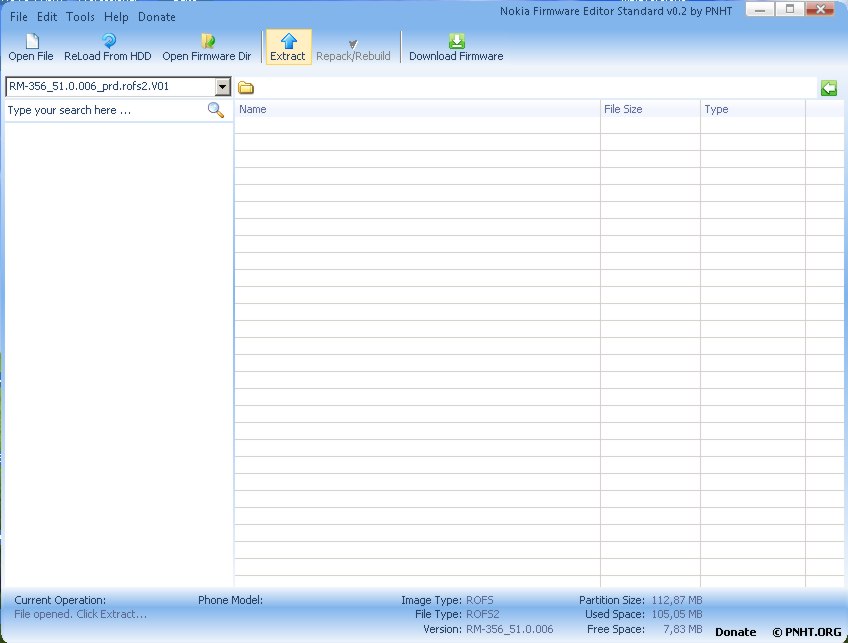Click the Partition Size value 112,87 MB
Screen dimensions: 848x643
pyautogui.click(x=677, y=600)
